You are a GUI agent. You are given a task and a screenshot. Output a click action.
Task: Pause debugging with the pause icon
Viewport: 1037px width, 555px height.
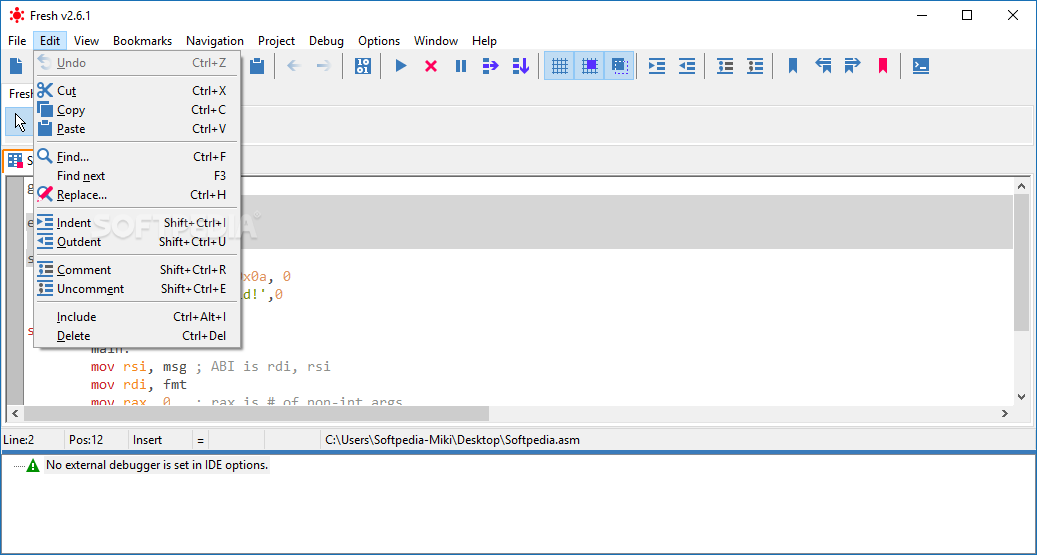[x=461, y=65]
